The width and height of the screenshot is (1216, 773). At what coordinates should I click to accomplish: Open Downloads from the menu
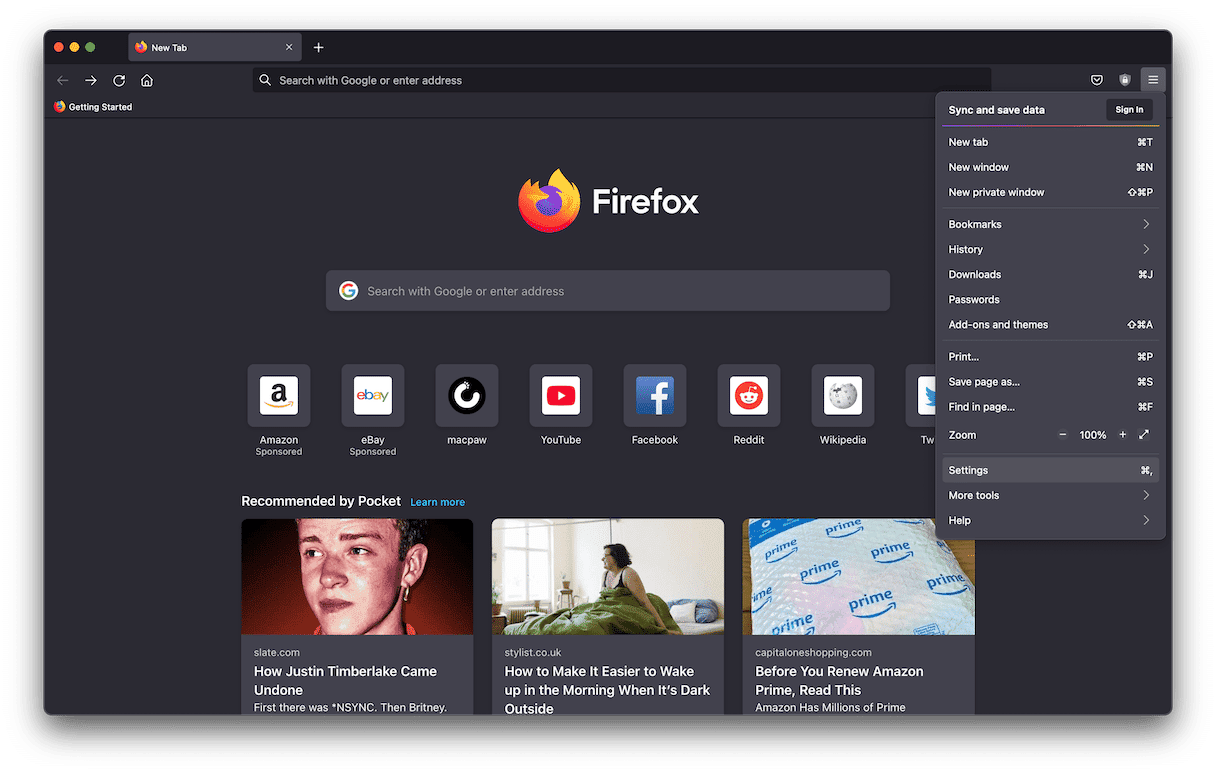click(1050, 274)
